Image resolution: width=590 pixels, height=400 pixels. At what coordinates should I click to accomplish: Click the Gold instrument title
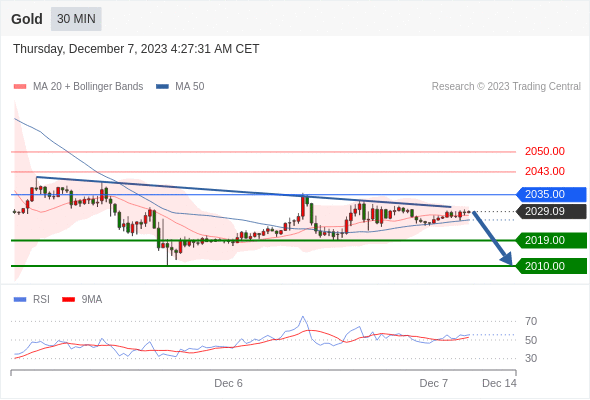27,19
